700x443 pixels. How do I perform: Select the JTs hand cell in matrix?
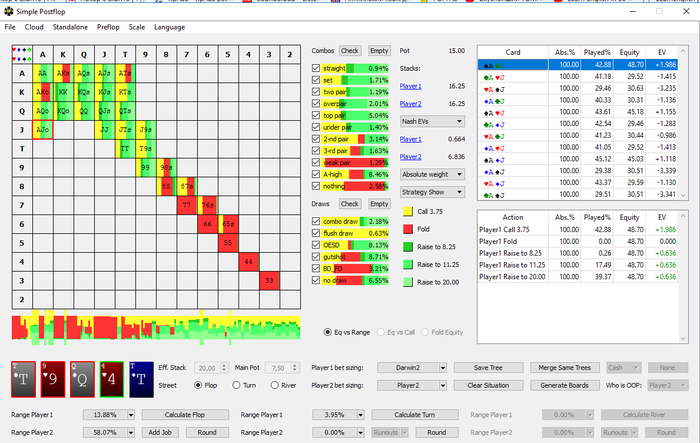click(x=125, y=130)
